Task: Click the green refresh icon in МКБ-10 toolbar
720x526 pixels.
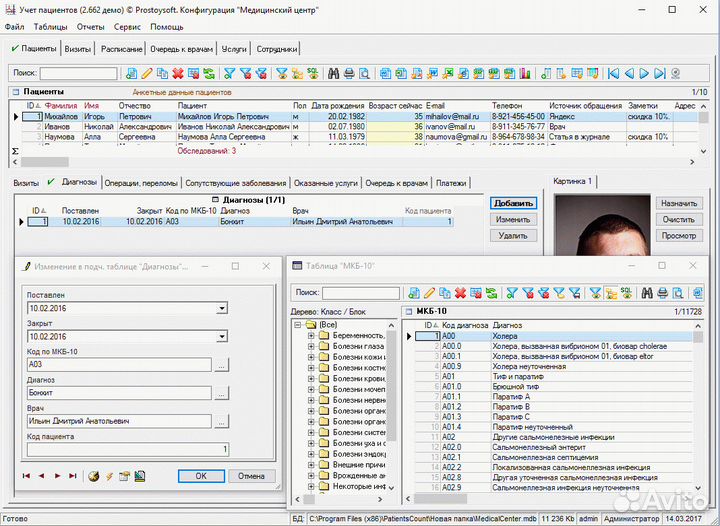Action: pyautogui.click(x=491, y=293)
